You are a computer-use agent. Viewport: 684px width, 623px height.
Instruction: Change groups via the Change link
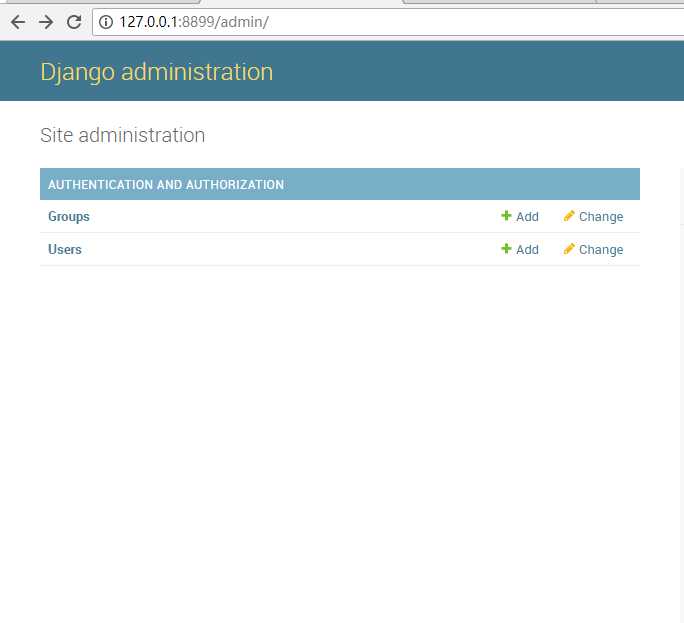[x=601, y=217]
